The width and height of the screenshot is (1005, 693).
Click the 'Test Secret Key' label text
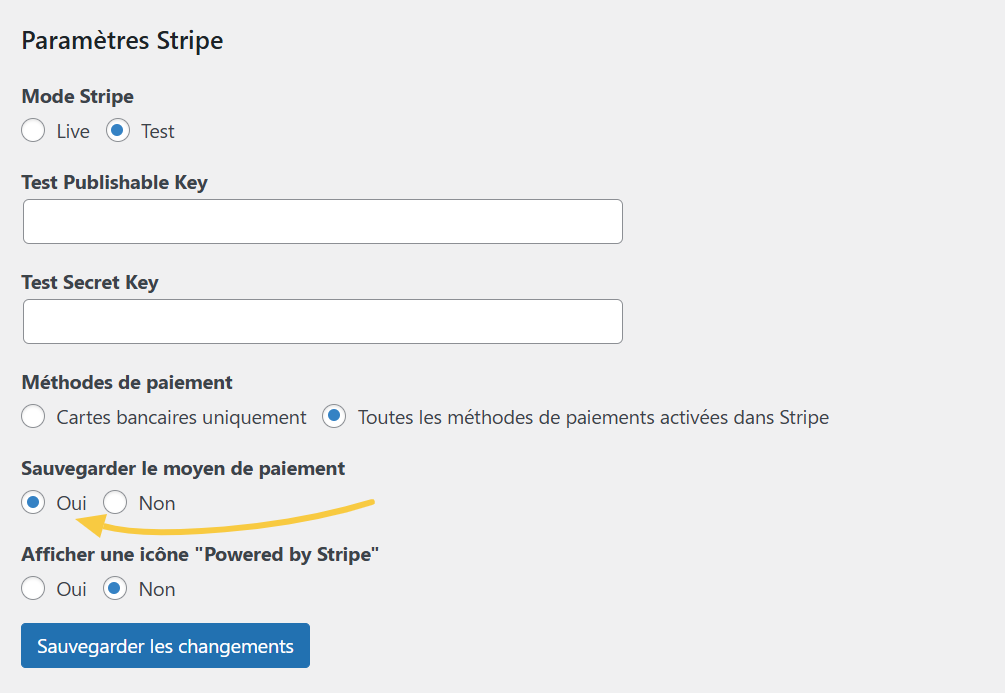90,282
